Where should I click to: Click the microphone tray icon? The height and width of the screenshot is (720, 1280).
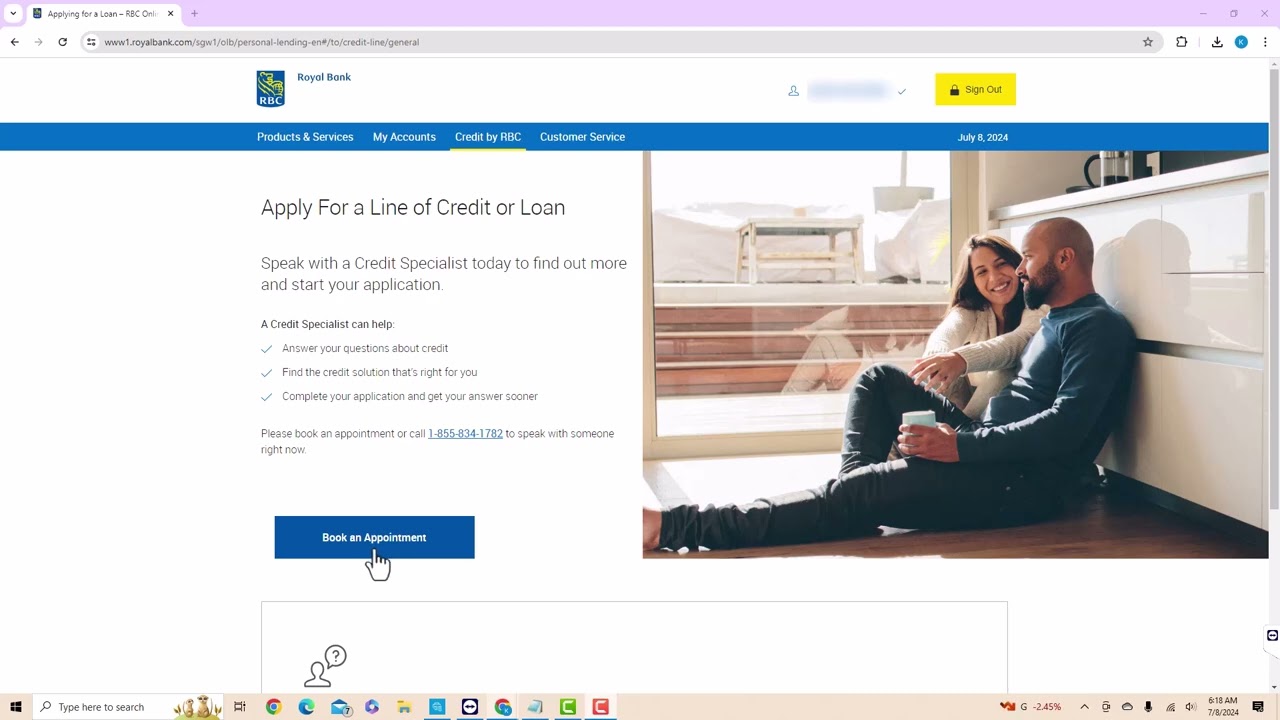(x=1148, y=707)
